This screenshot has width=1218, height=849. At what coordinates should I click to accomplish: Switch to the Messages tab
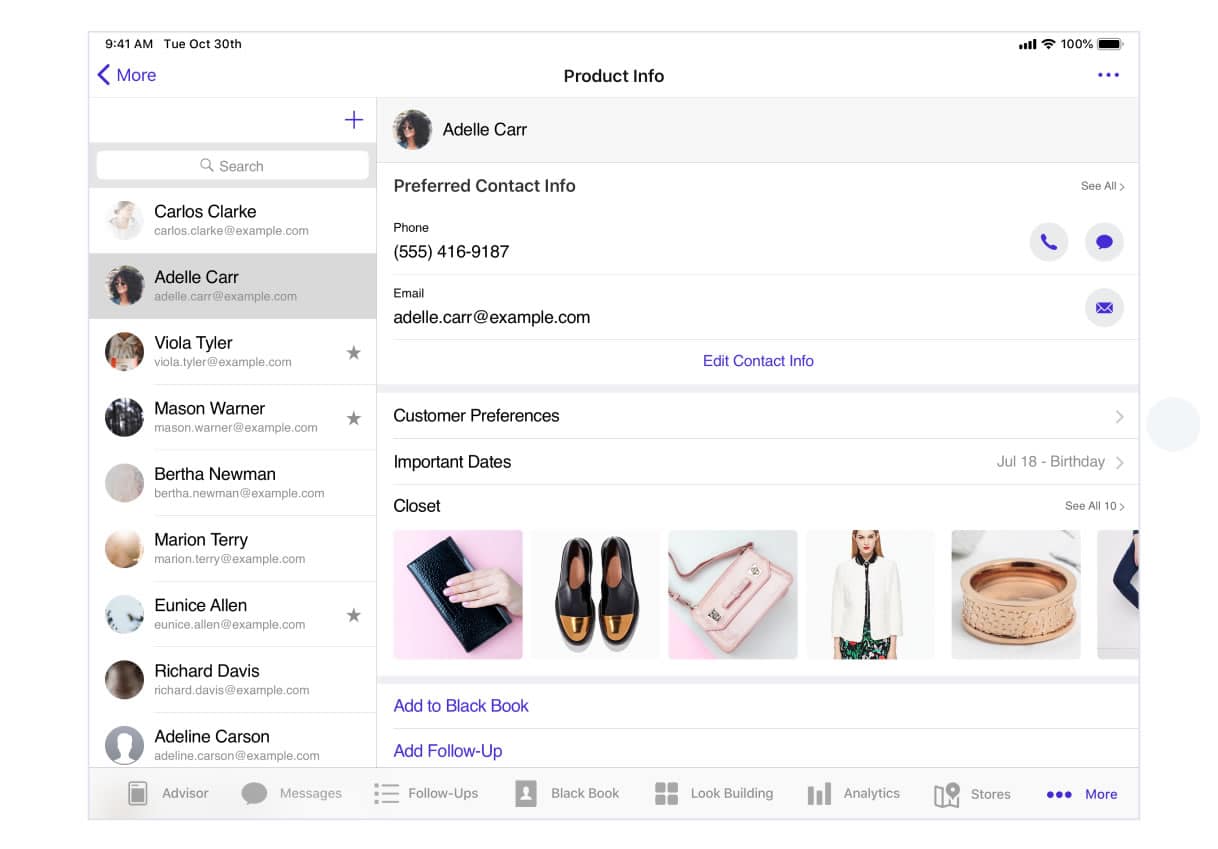(291, 794)
